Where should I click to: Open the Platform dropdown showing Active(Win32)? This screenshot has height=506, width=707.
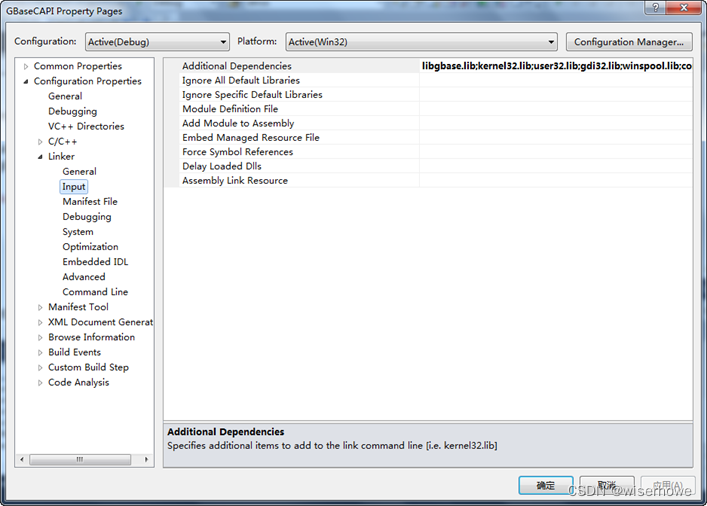coord(422,42)
